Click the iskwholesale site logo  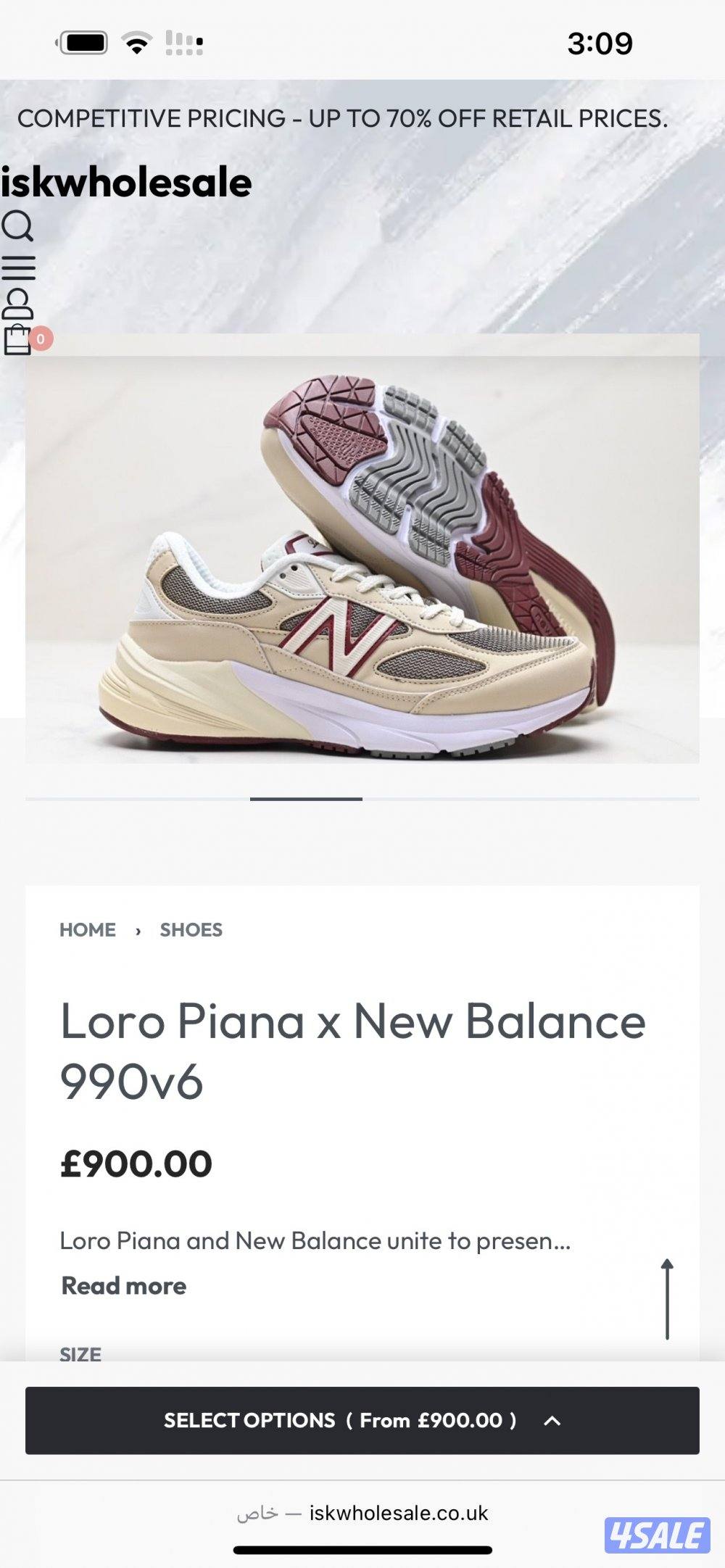pos(126,182)
